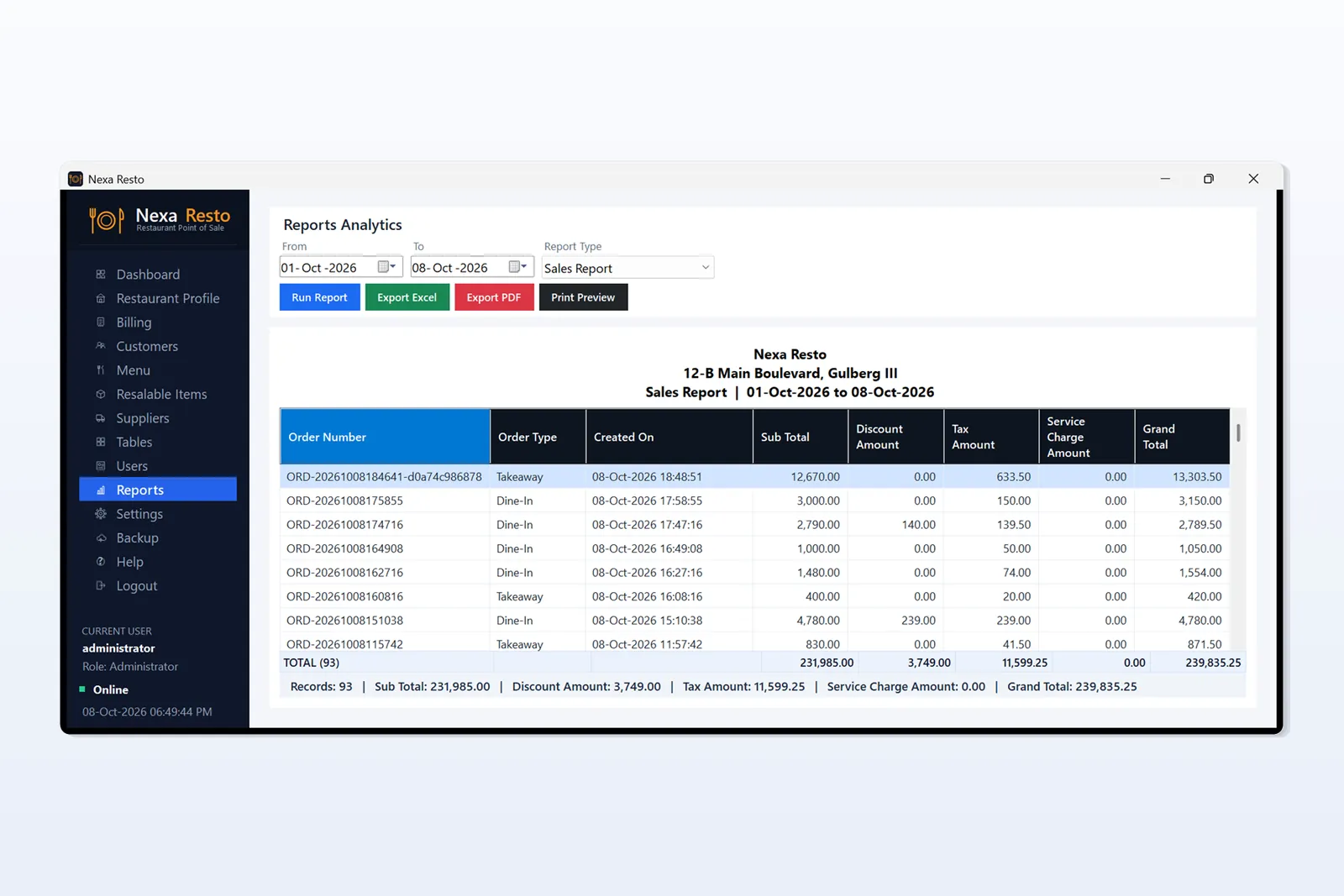Screen dimensions: 1344x896
Task: Click the Sub Total column header
Action: pyautogui.click(x=801, y=437)
